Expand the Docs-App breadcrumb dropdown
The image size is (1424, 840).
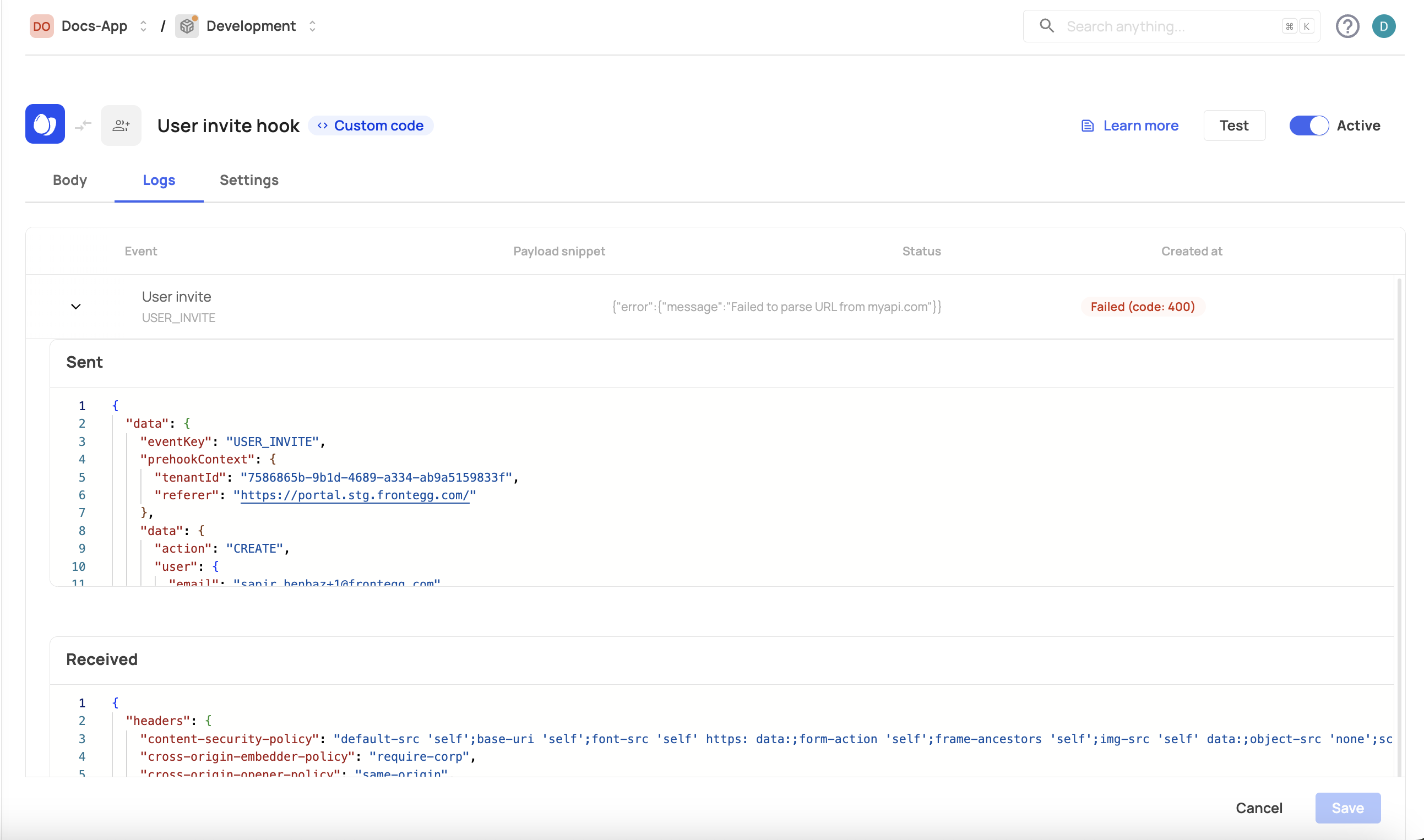click(143, 26)
